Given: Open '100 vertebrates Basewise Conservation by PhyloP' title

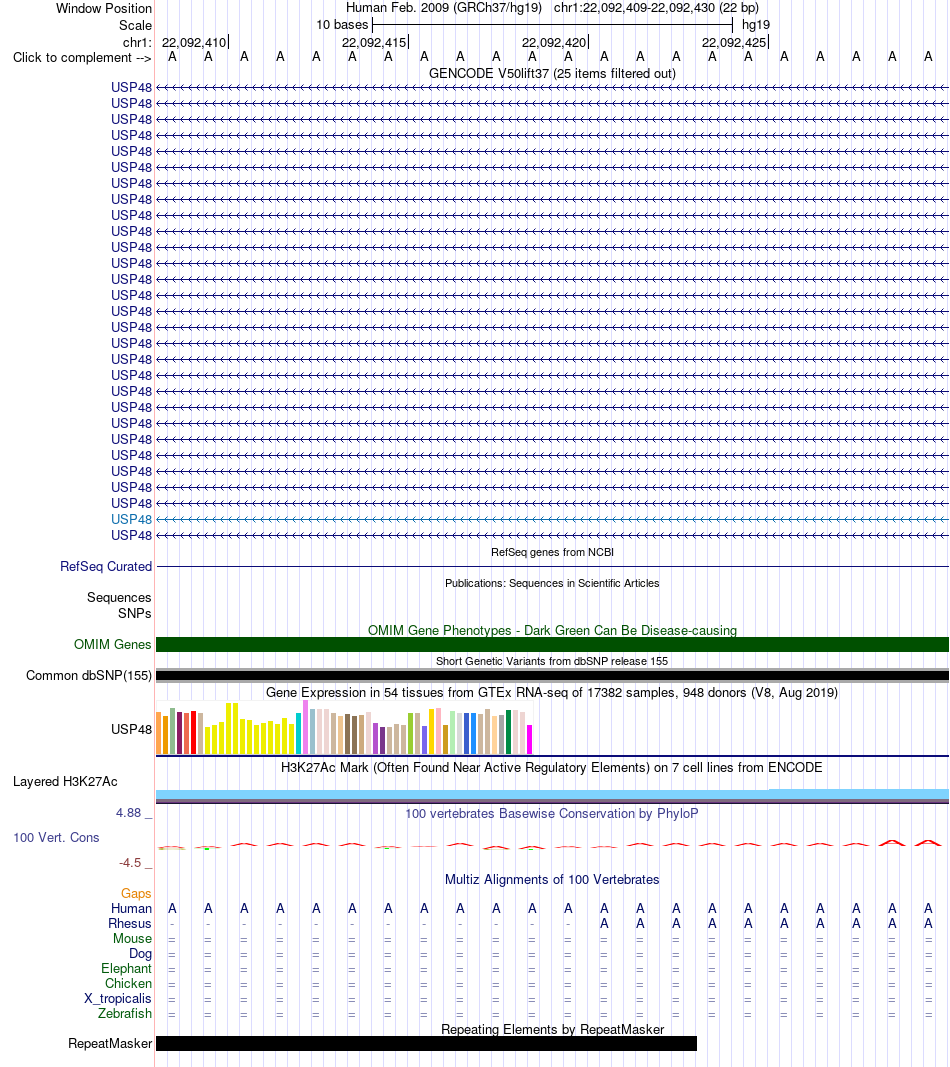Looking at the screenshot, I should [x=552, y=813].
